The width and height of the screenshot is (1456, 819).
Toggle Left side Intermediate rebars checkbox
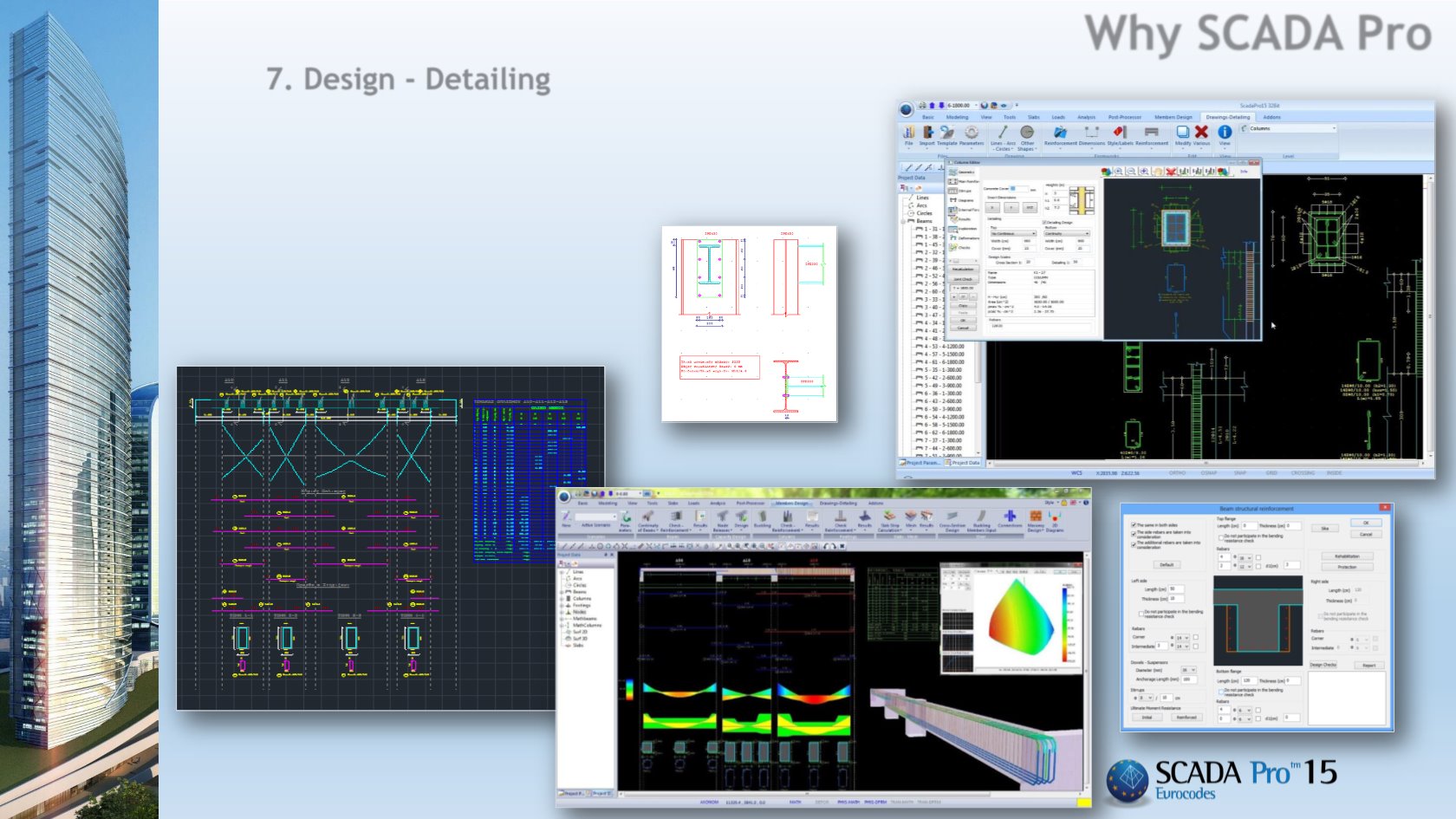pyautogui.click(x=1196, y=647)
